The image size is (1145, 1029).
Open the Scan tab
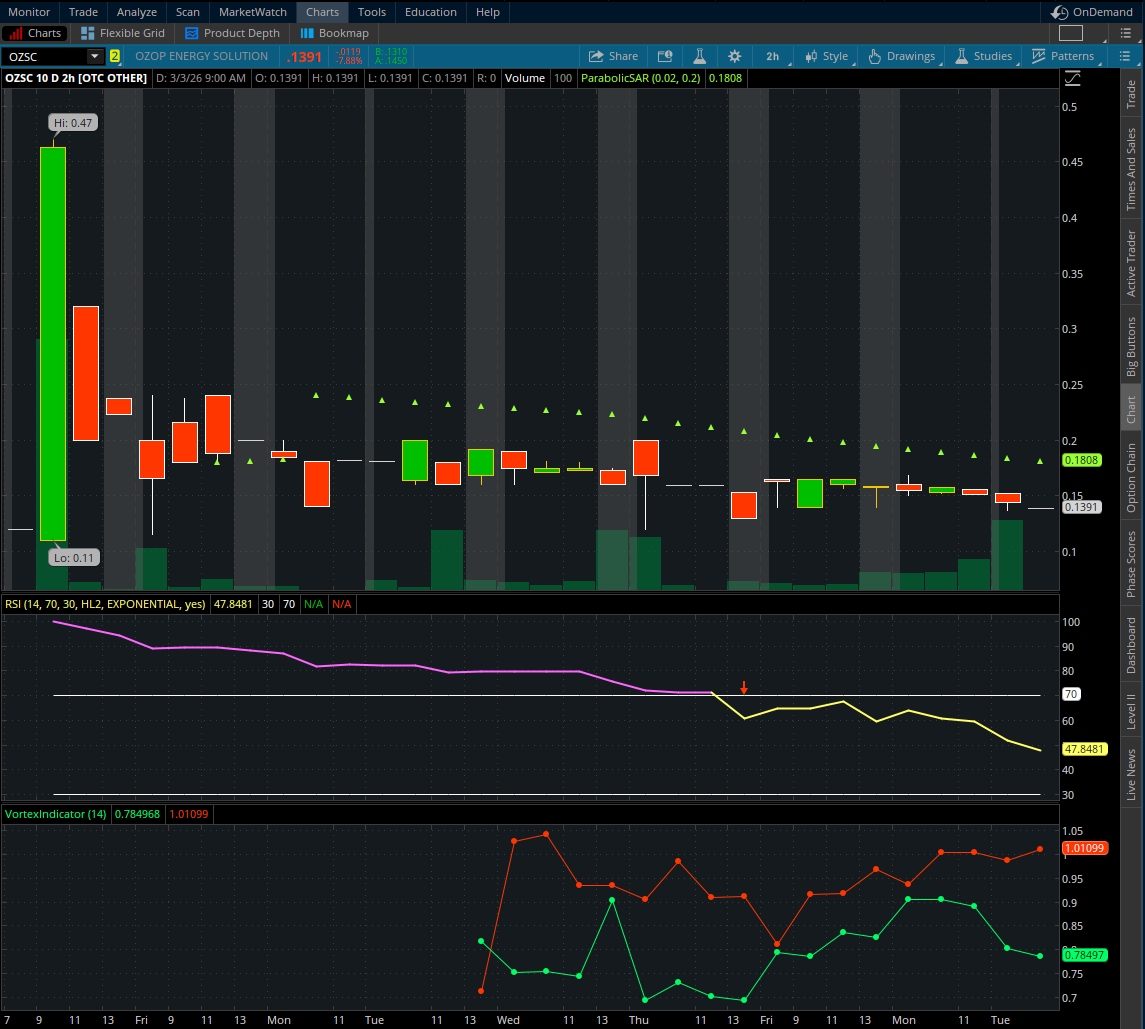pos(188,12)
